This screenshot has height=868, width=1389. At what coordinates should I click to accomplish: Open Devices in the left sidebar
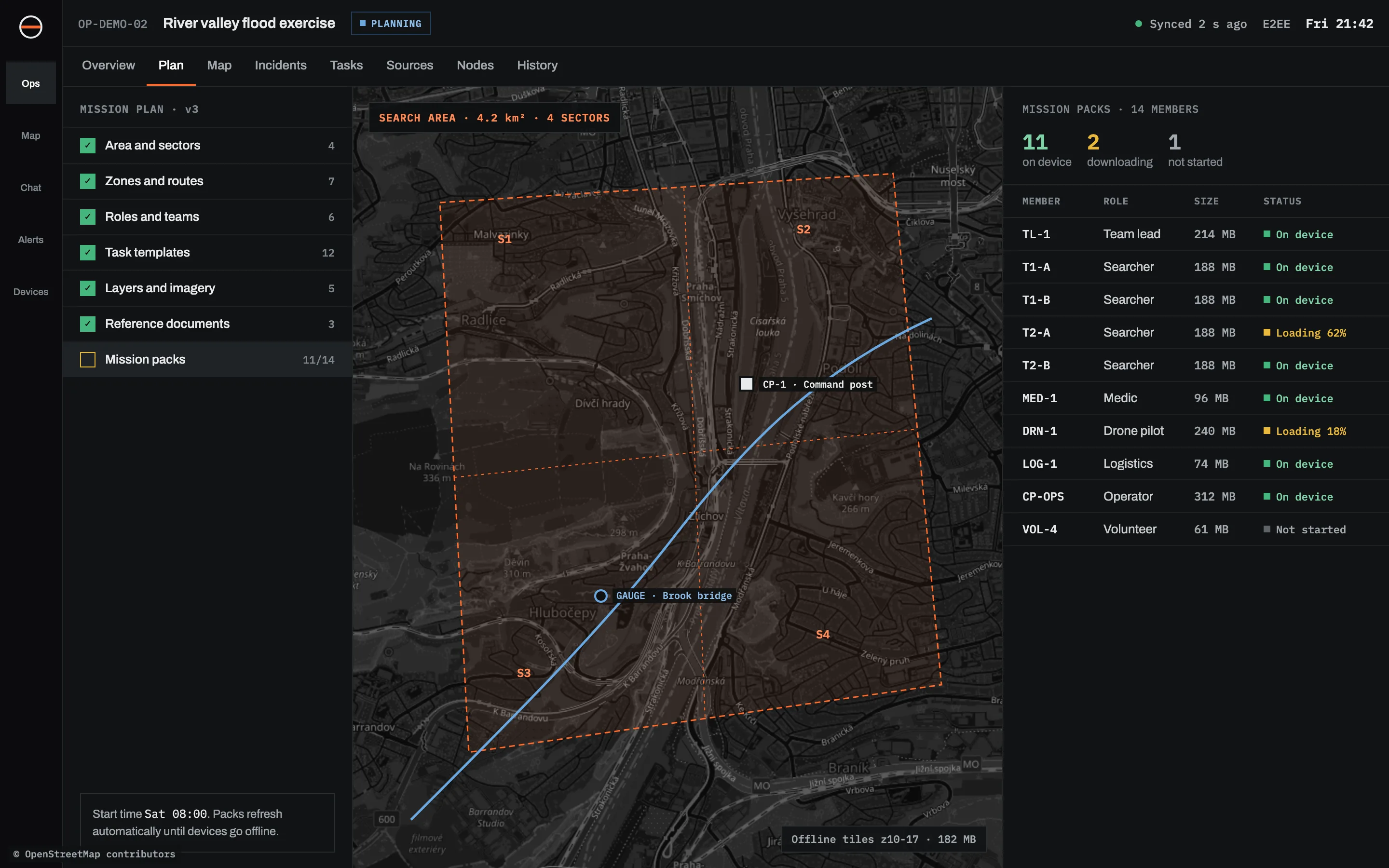[31, 292]
